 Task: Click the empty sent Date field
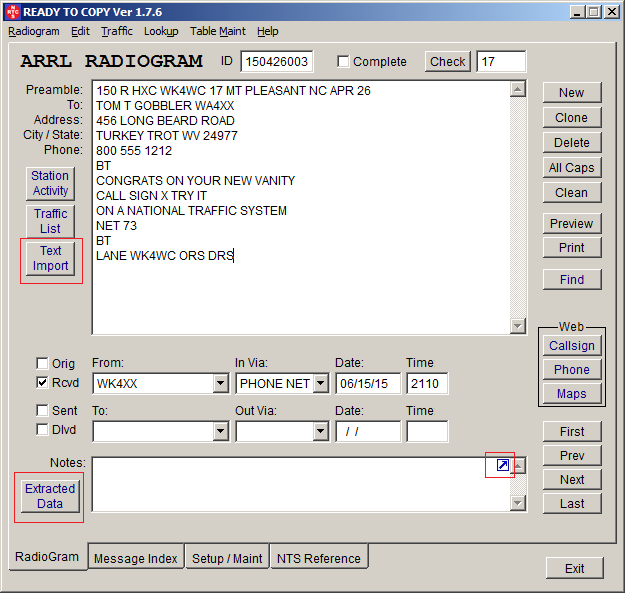click(368, 431)
